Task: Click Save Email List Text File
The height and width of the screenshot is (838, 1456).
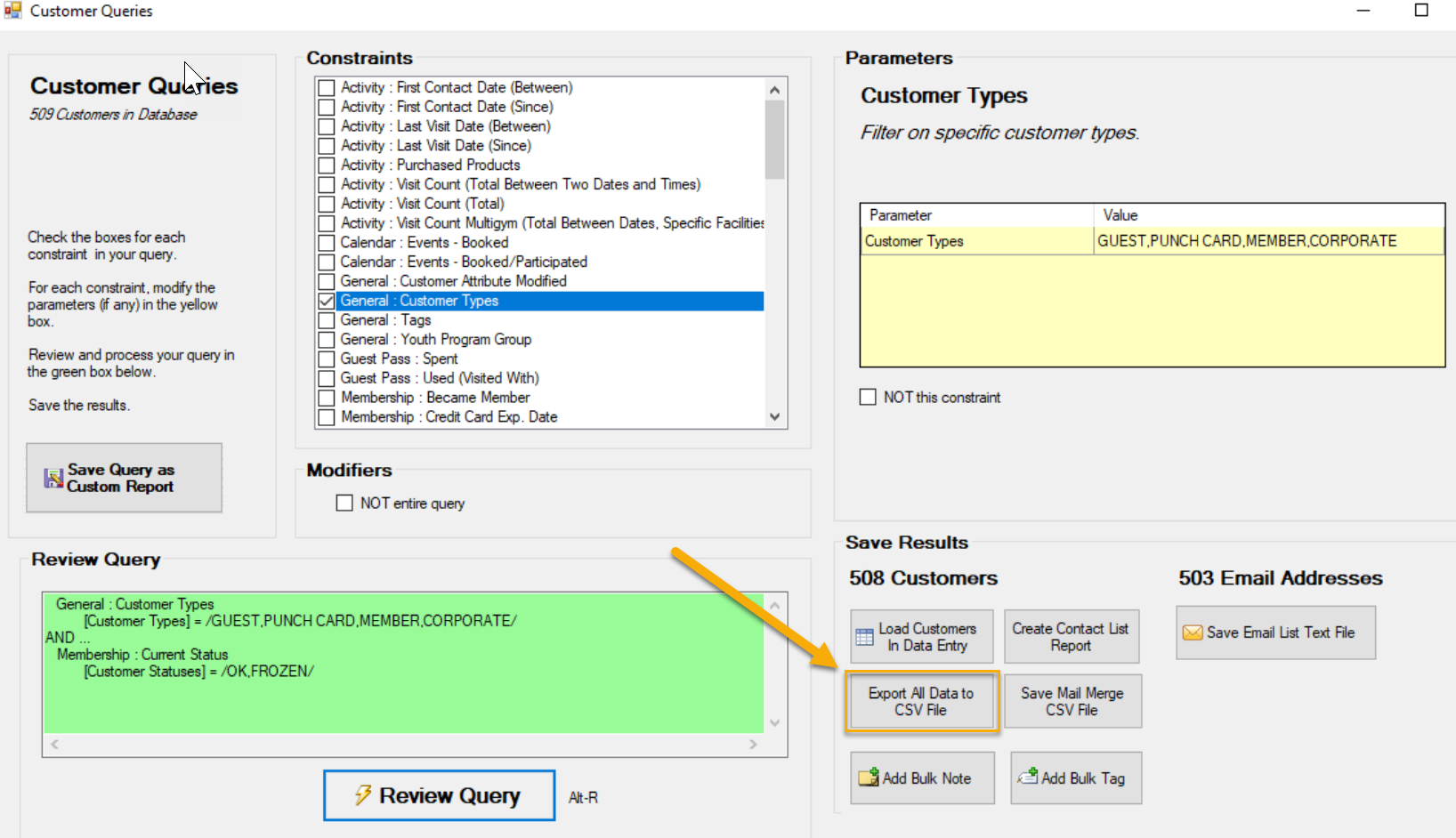Action: pos(1275,633)
